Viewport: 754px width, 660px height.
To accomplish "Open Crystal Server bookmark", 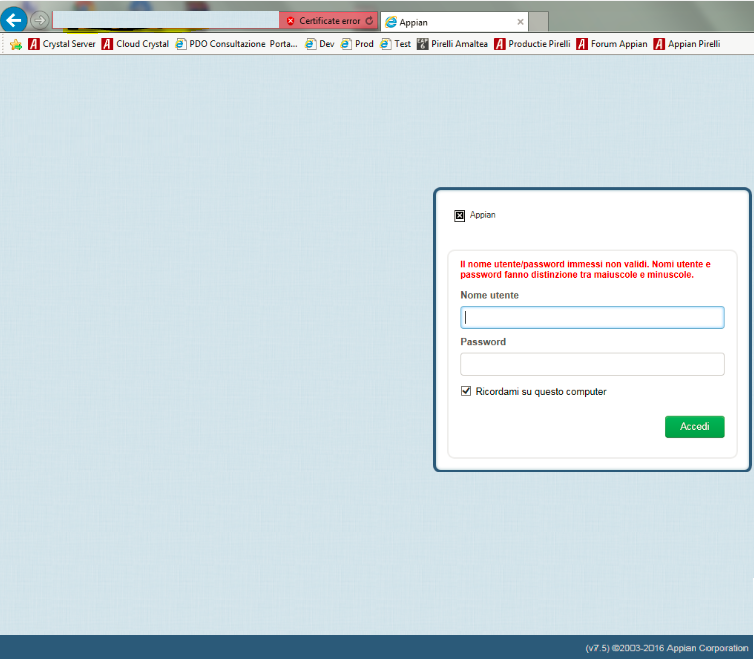I will [x=62, y=44].
